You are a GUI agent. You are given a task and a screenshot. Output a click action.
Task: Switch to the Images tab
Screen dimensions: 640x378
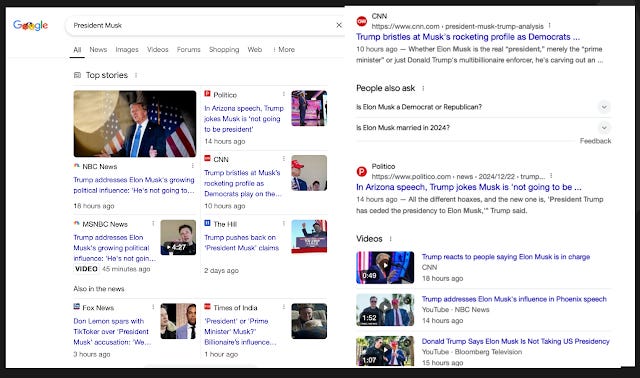[127, 49]
